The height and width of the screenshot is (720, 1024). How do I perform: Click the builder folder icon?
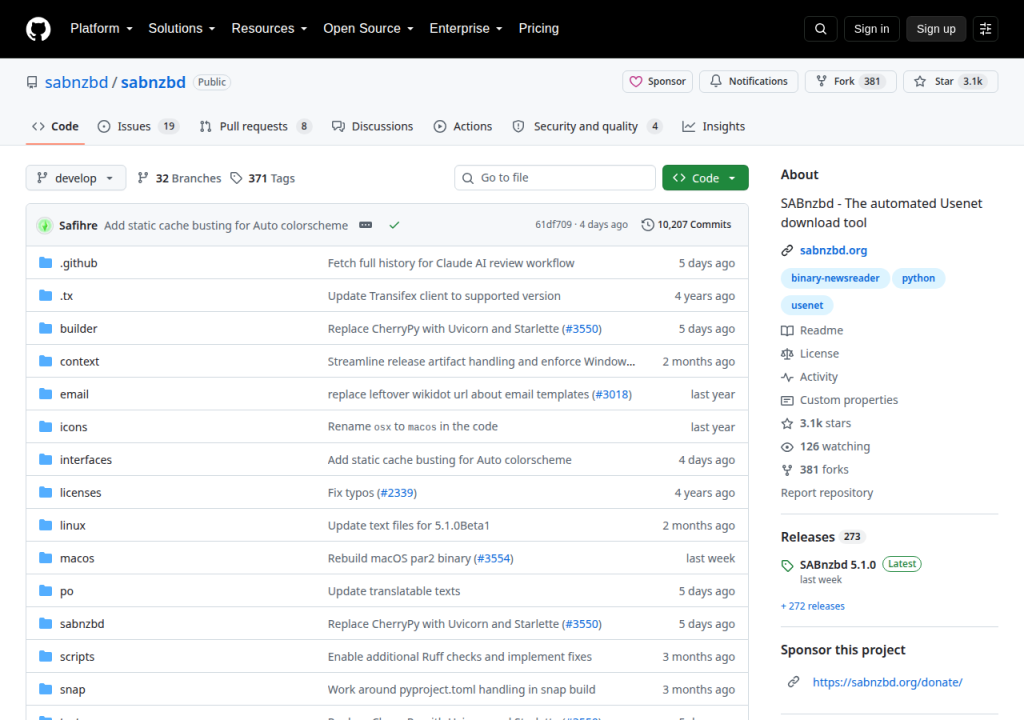coord(45,328)
